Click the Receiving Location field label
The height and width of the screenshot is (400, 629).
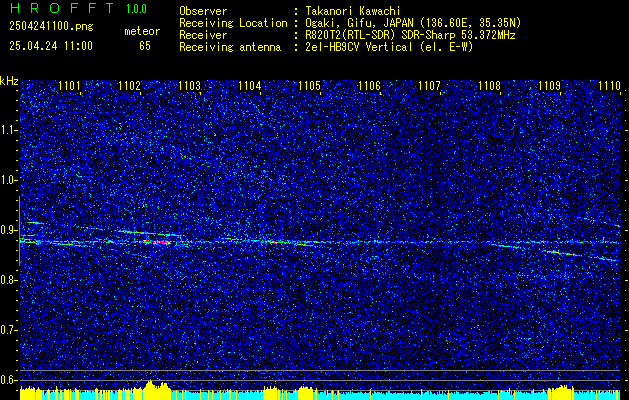[x=233, y=23]
